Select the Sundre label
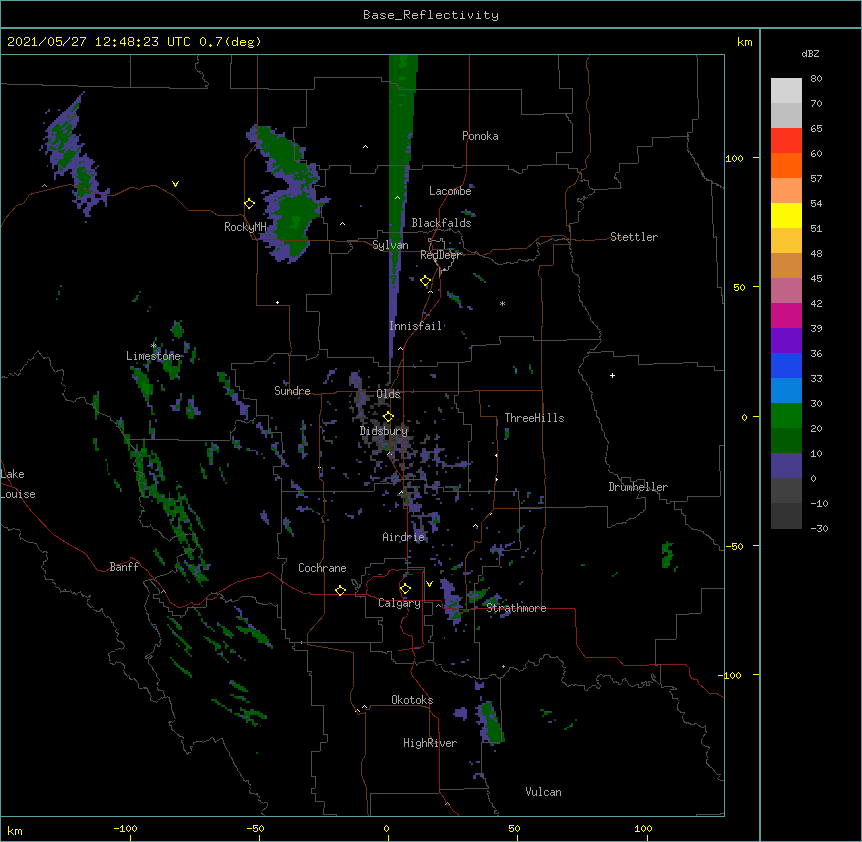Screen dimensions: 862x842 [292, 391]
